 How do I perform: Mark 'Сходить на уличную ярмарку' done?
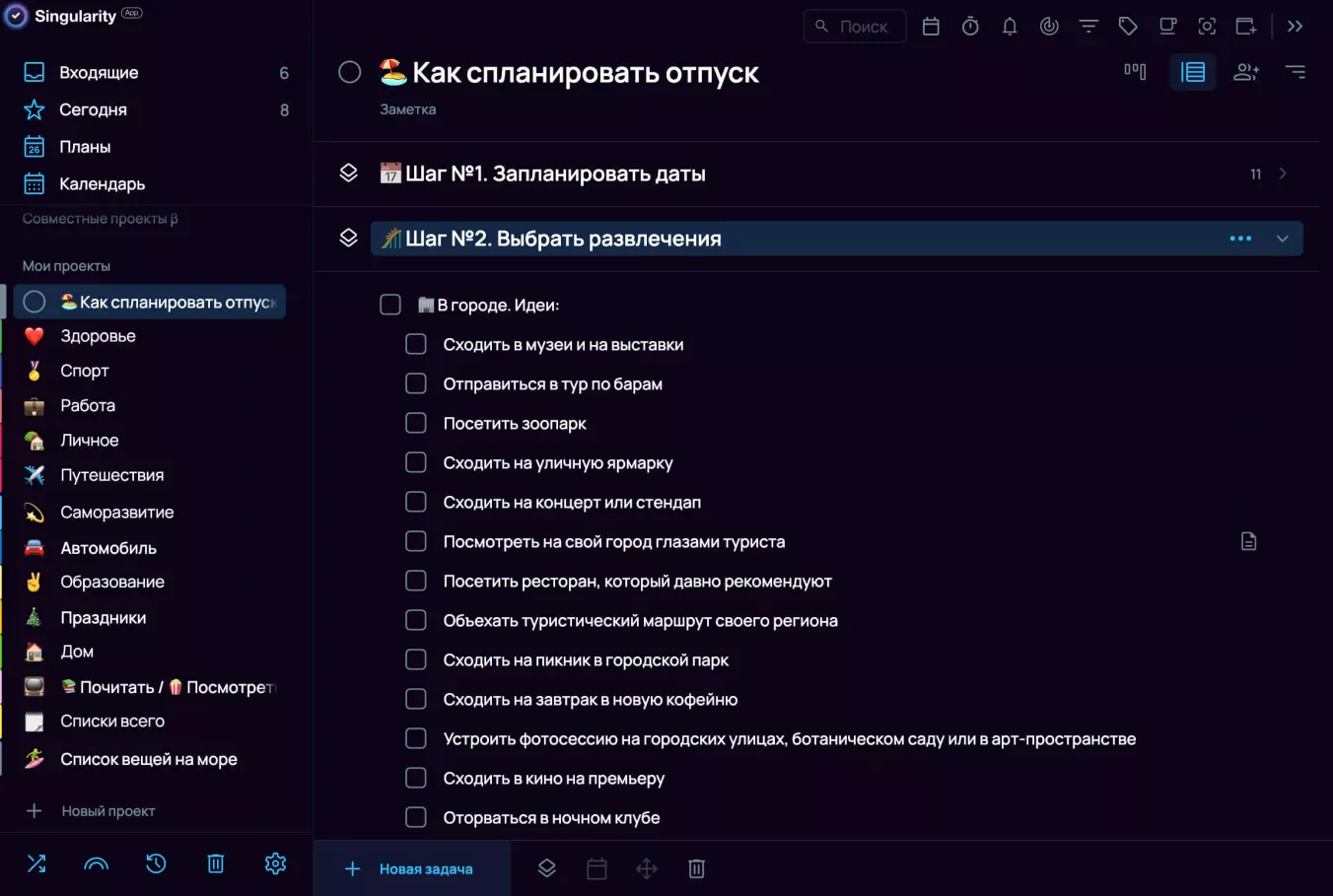[x=416, y=462]
